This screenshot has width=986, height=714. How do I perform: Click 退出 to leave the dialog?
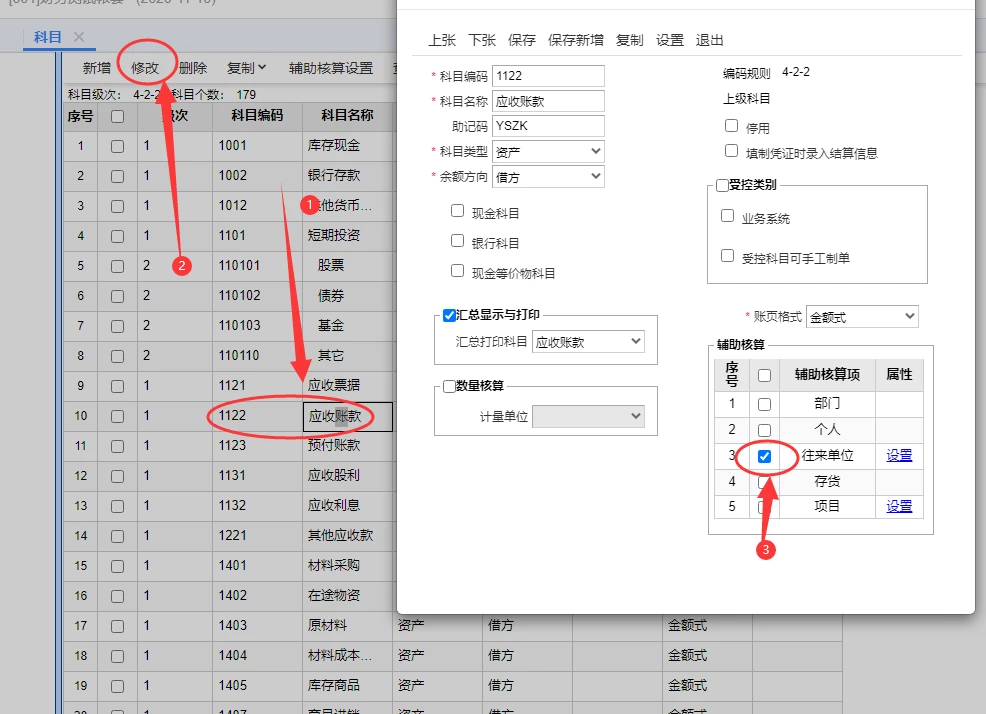[x=709, y=40]
